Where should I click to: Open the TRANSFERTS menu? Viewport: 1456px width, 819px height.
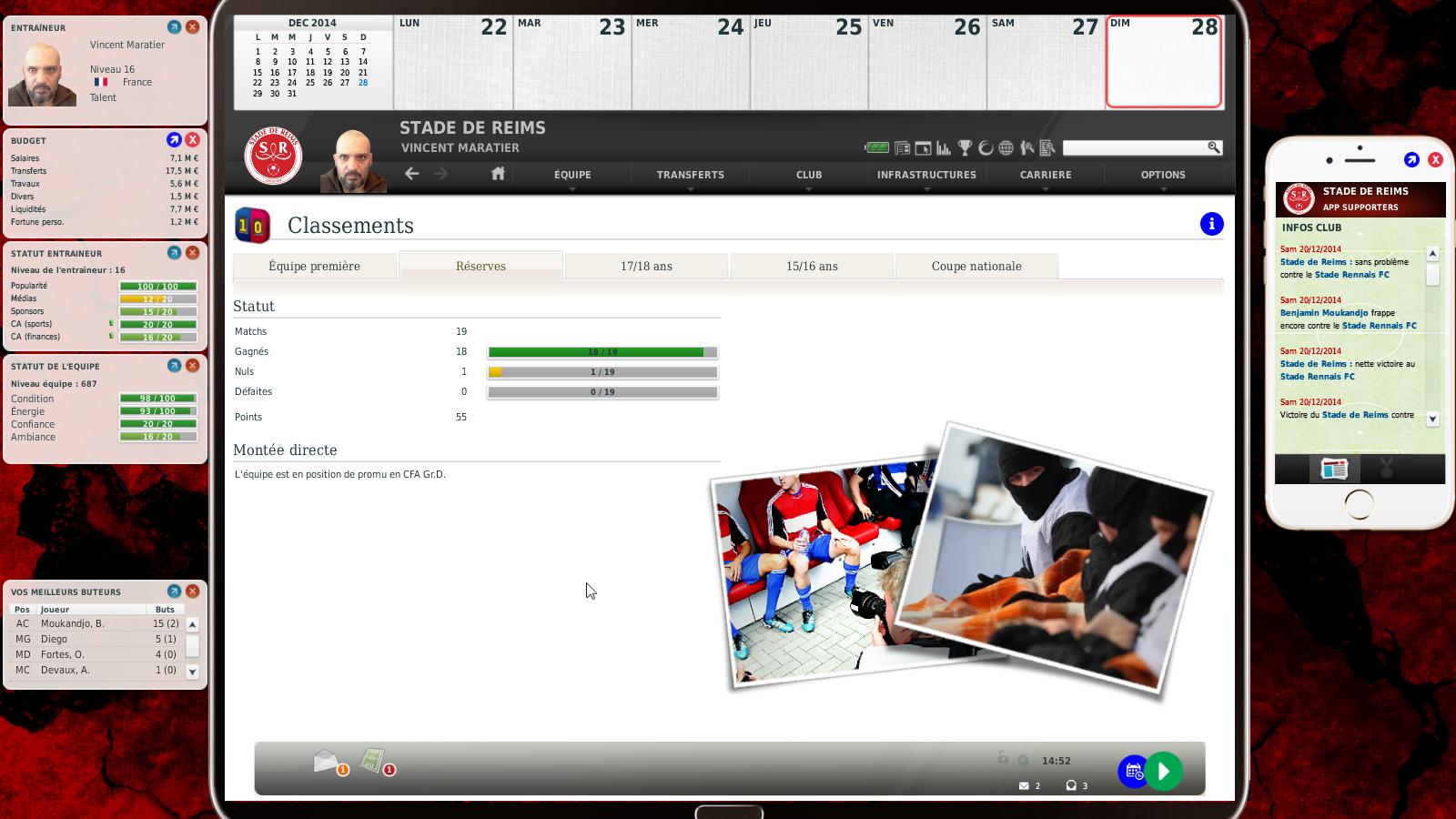coord(691,175)
